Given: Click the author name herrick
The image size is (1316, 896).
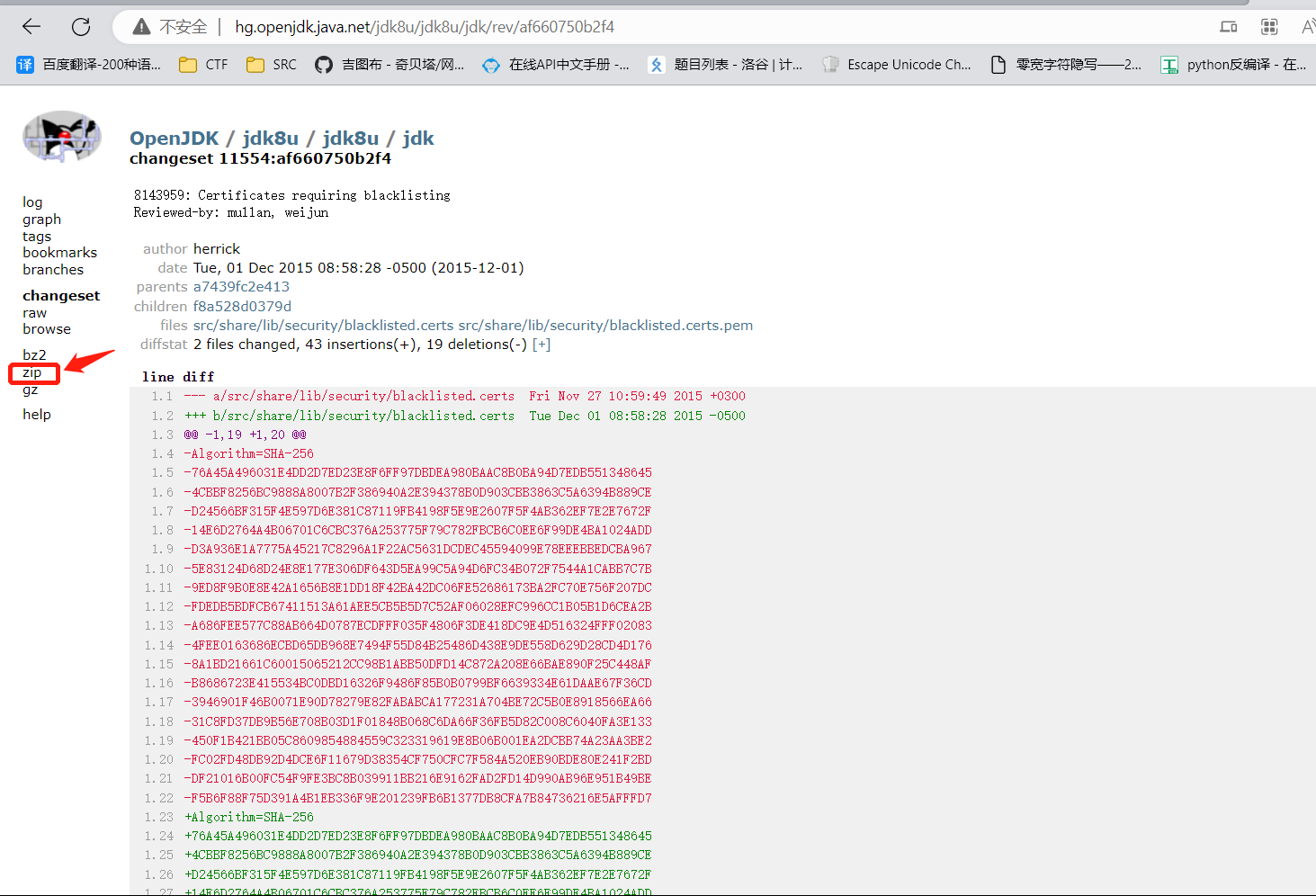Looking at the screenshot, I should tap(217, 249).
